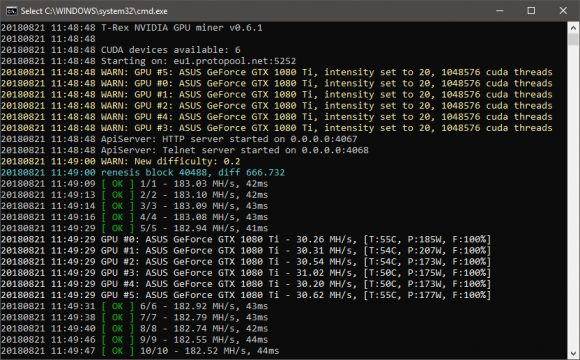Image resolution: width=580 pixels, height=360 pixels.
Task: Click 'Starting on: eu1.protopool.net:5252' line
Action: coord(148,61)
